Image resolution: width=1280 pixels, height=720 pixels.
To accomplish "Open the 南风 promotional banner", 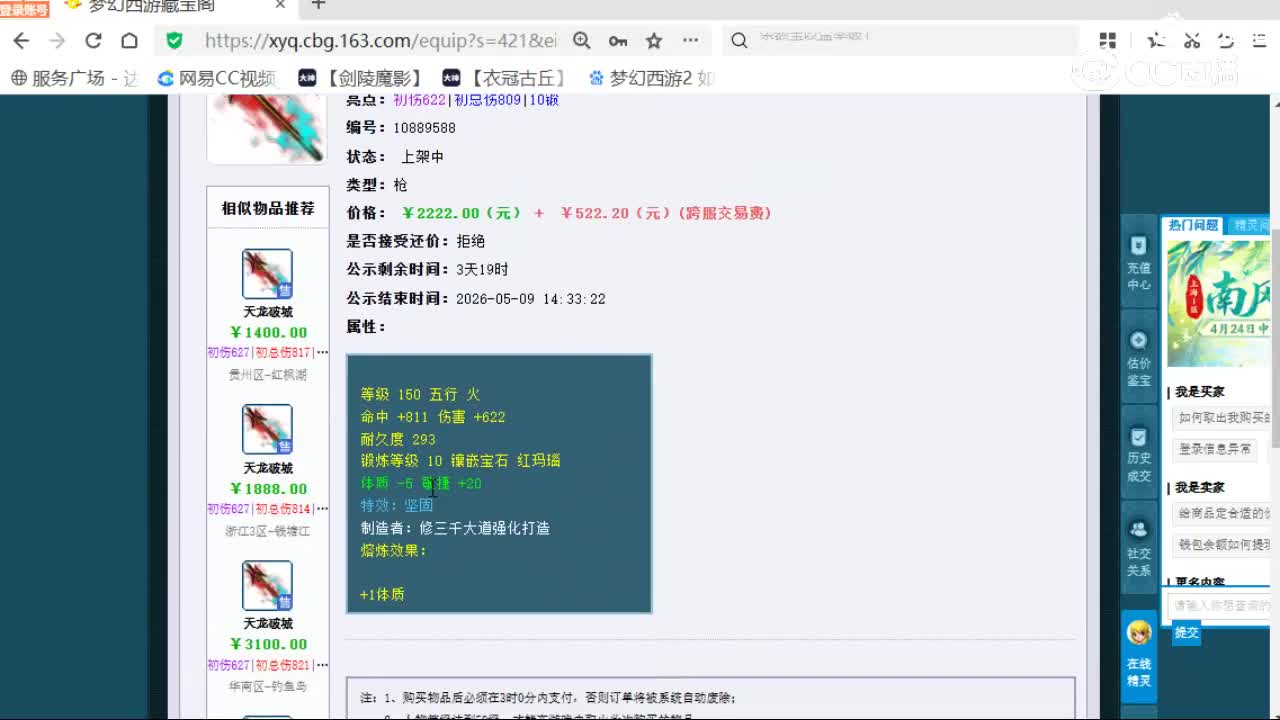I will tap(1218, 304).
